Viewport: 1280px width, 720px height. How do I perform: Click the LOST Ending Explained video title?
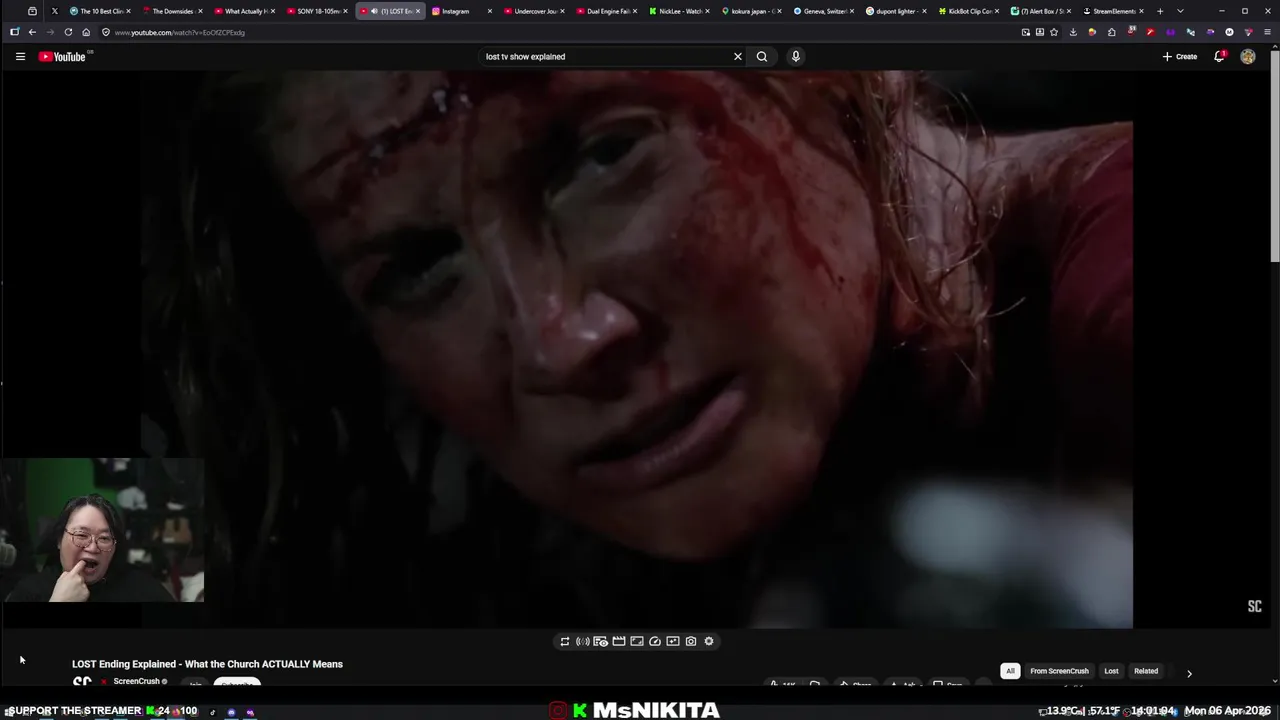(207, 664)
